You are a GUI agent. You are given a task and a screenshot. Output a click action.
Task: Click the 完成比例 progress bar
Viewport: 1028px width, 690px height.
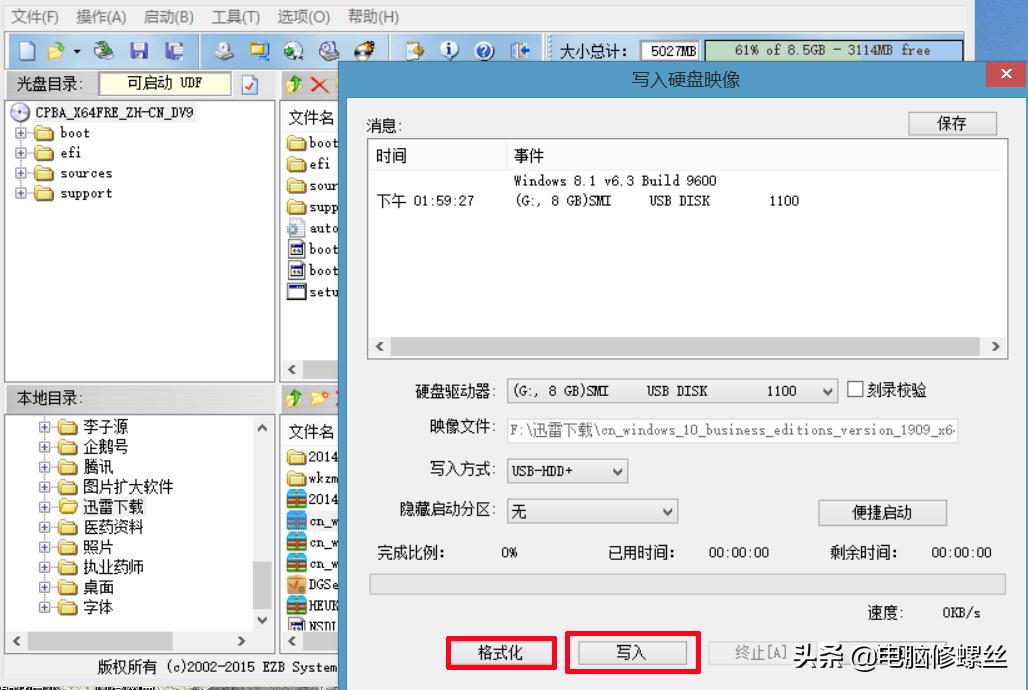(x=687, y=583)
